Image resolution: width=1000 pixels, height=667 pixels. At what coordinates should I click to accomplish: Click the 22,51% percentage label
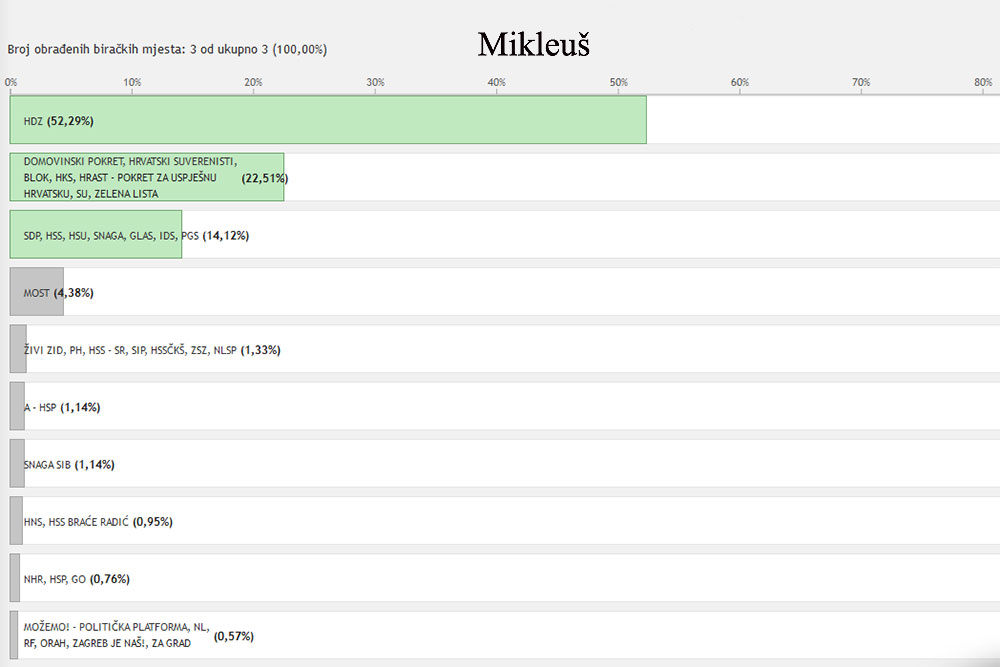(x=265, y=178)
